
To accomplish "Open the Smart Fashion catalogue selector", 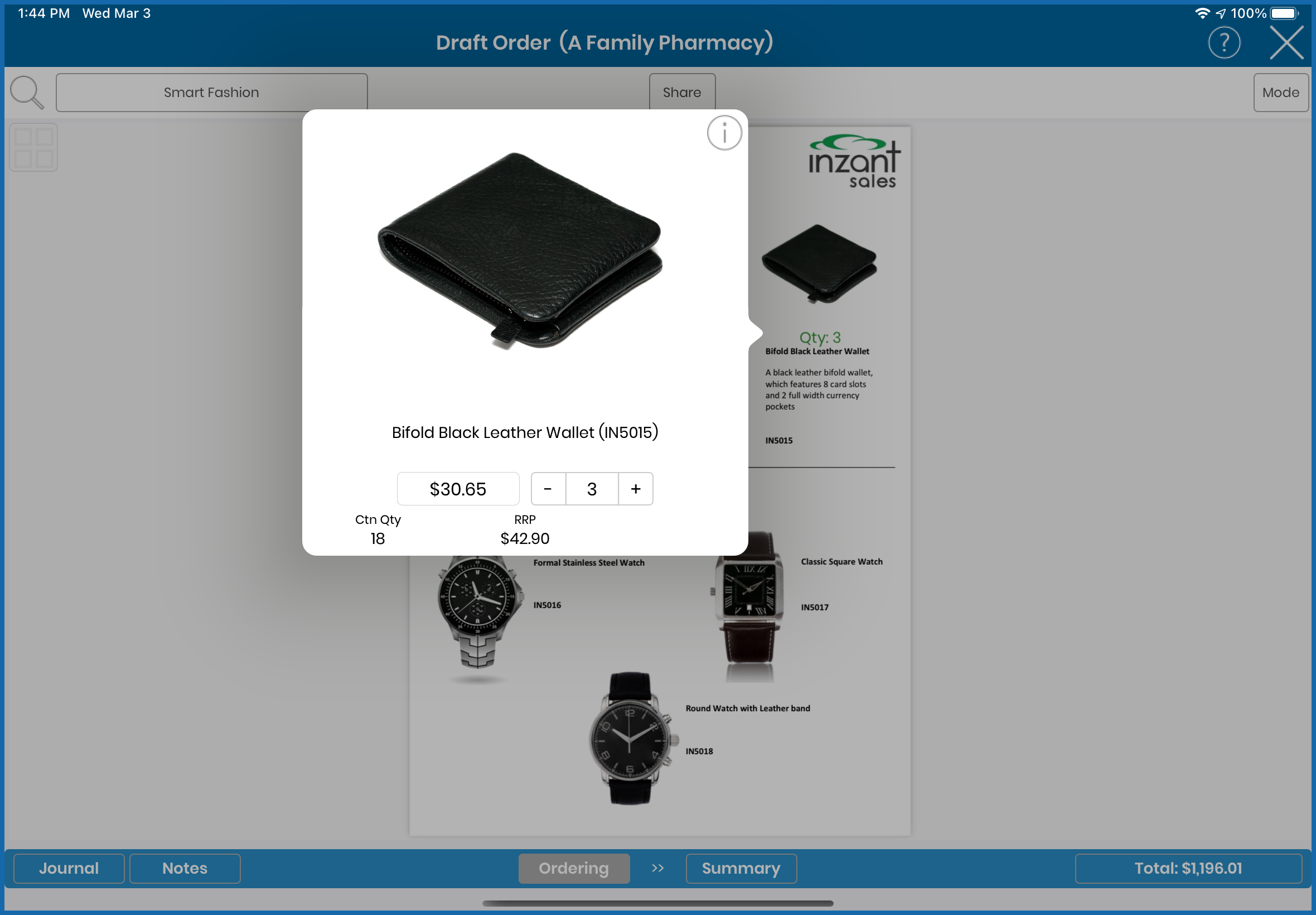I will 211,92.
